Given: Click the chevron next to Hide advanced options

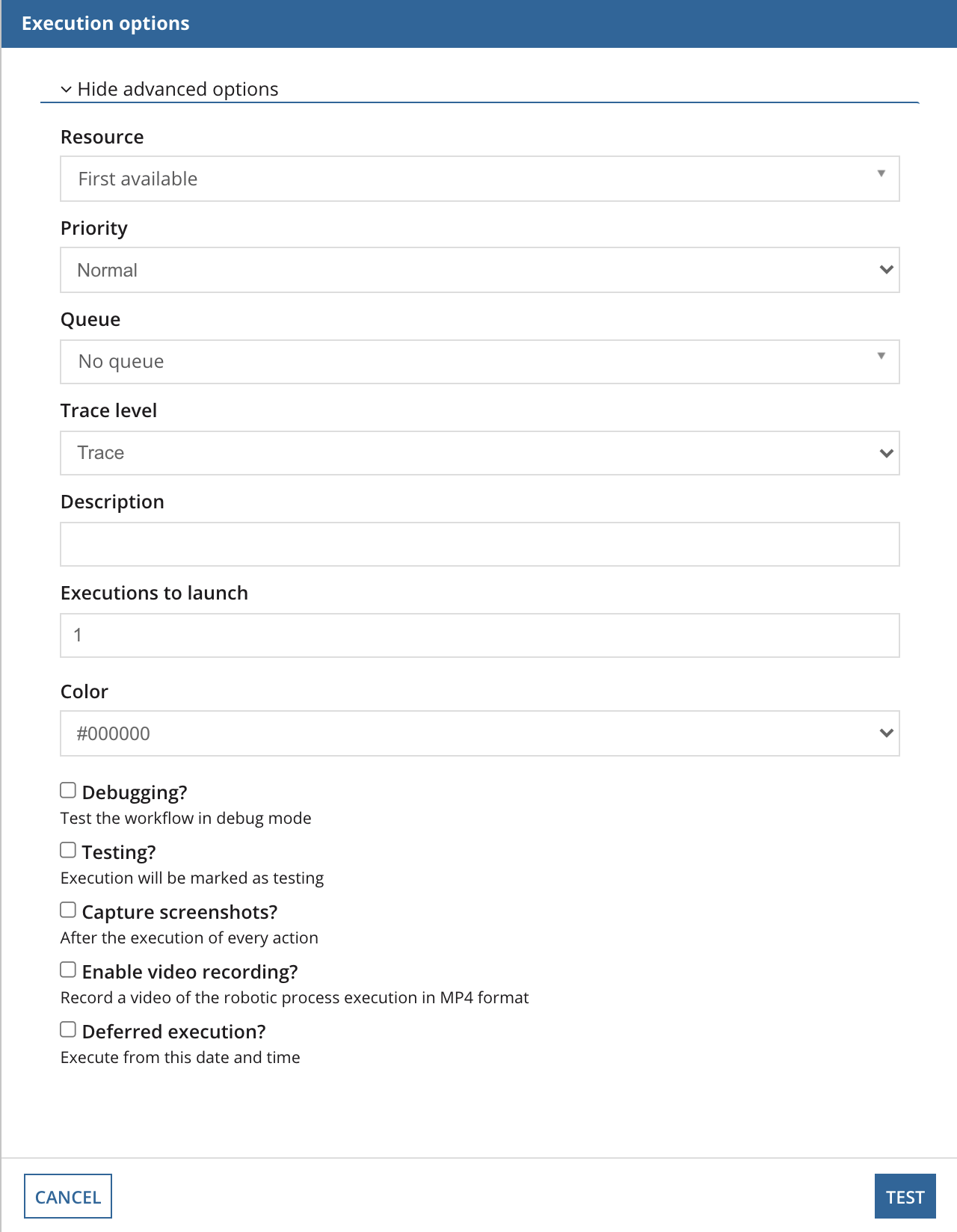Looking at the screenshot, I should [66, 88].
